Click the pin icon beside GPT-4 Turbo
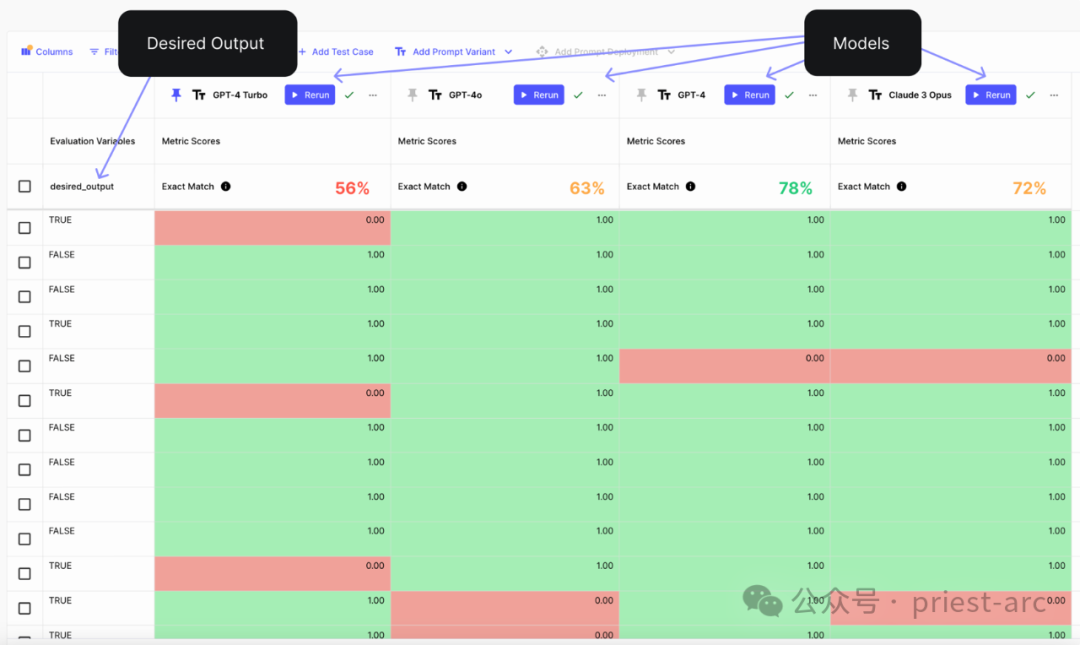 point(176,95)
